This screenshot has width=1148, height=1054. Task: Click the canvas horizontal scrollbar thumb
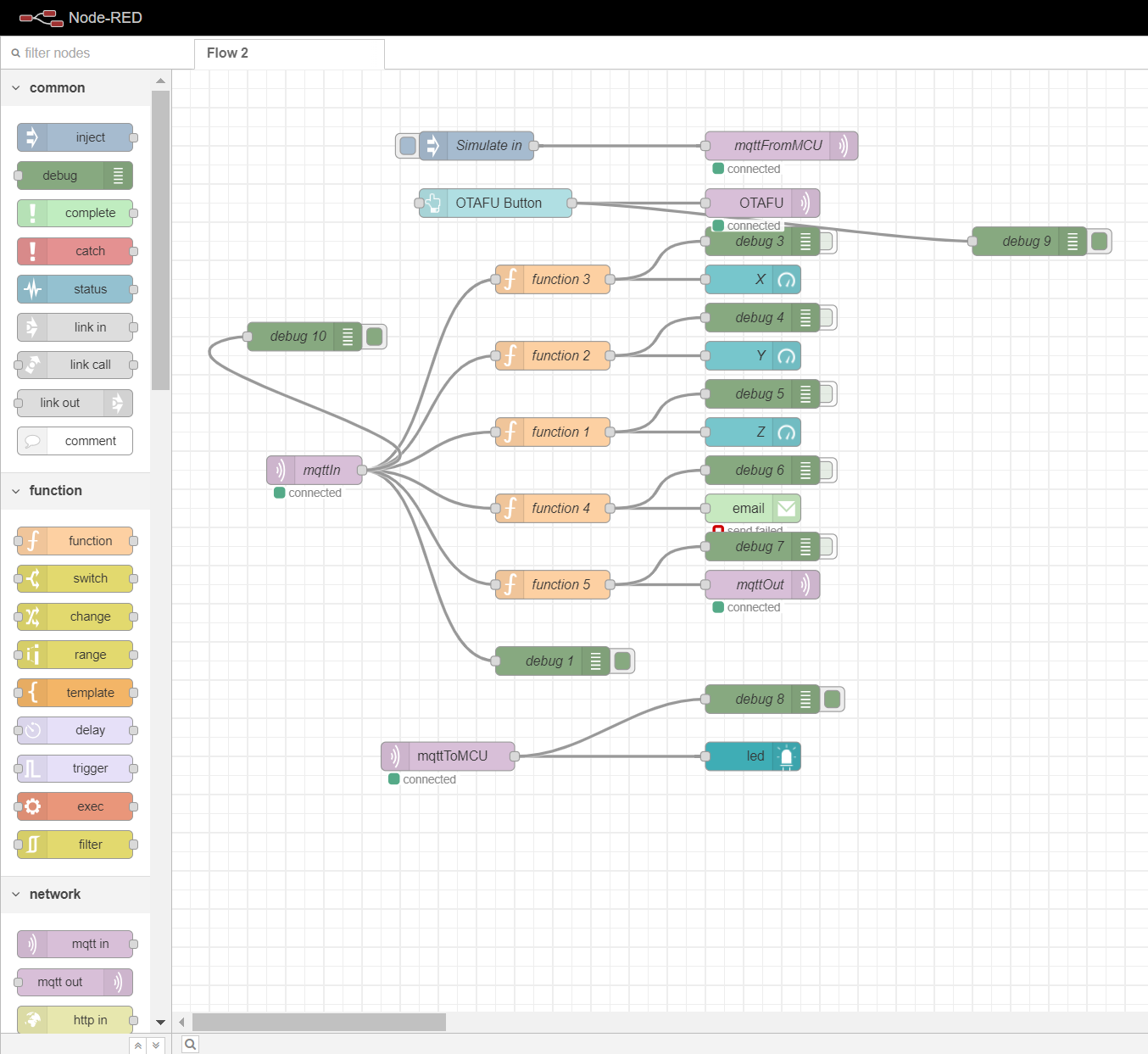(x=319, y=1022)
